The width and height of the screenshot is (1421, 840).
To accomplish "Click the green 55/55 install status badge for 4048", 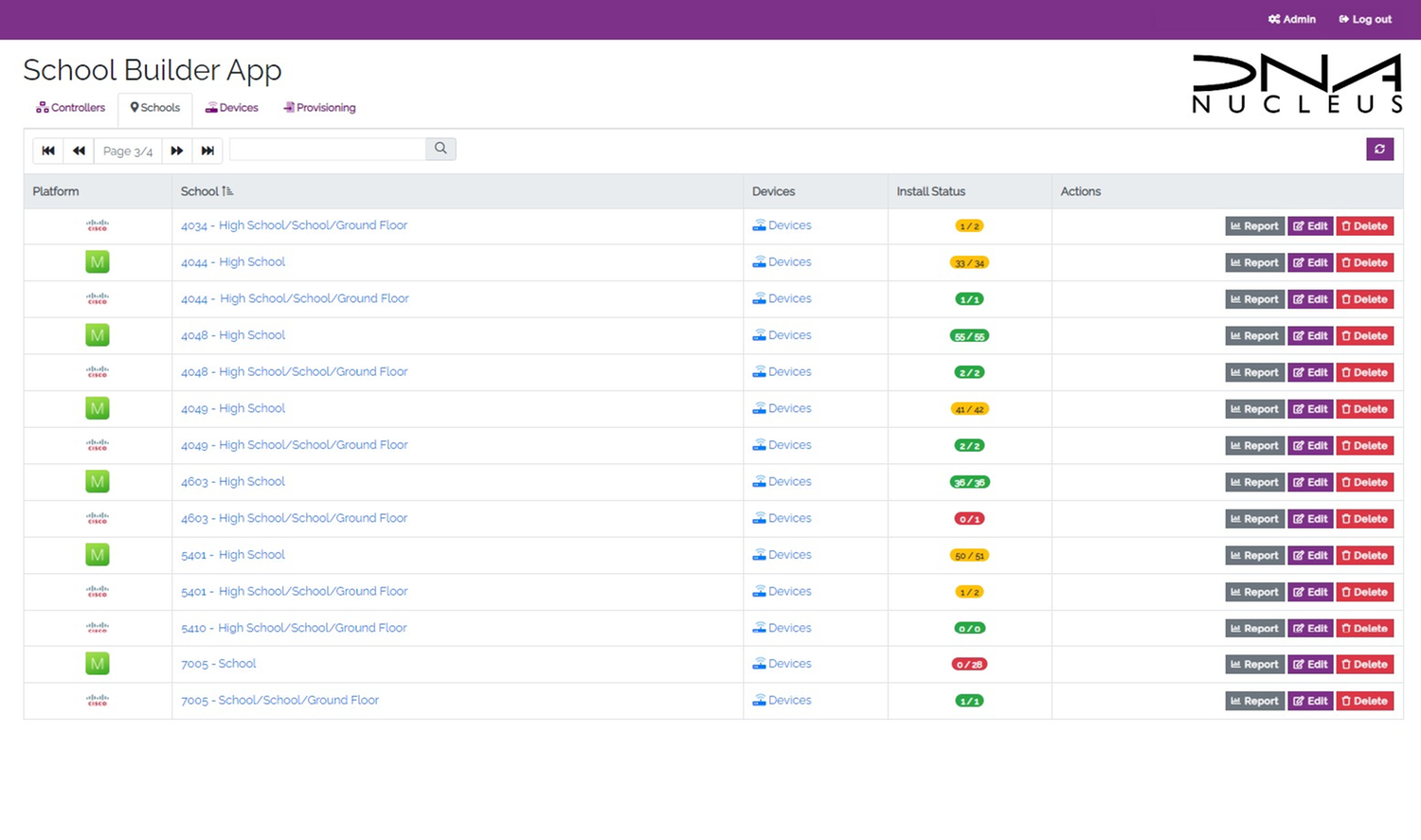I will point(968,335).
